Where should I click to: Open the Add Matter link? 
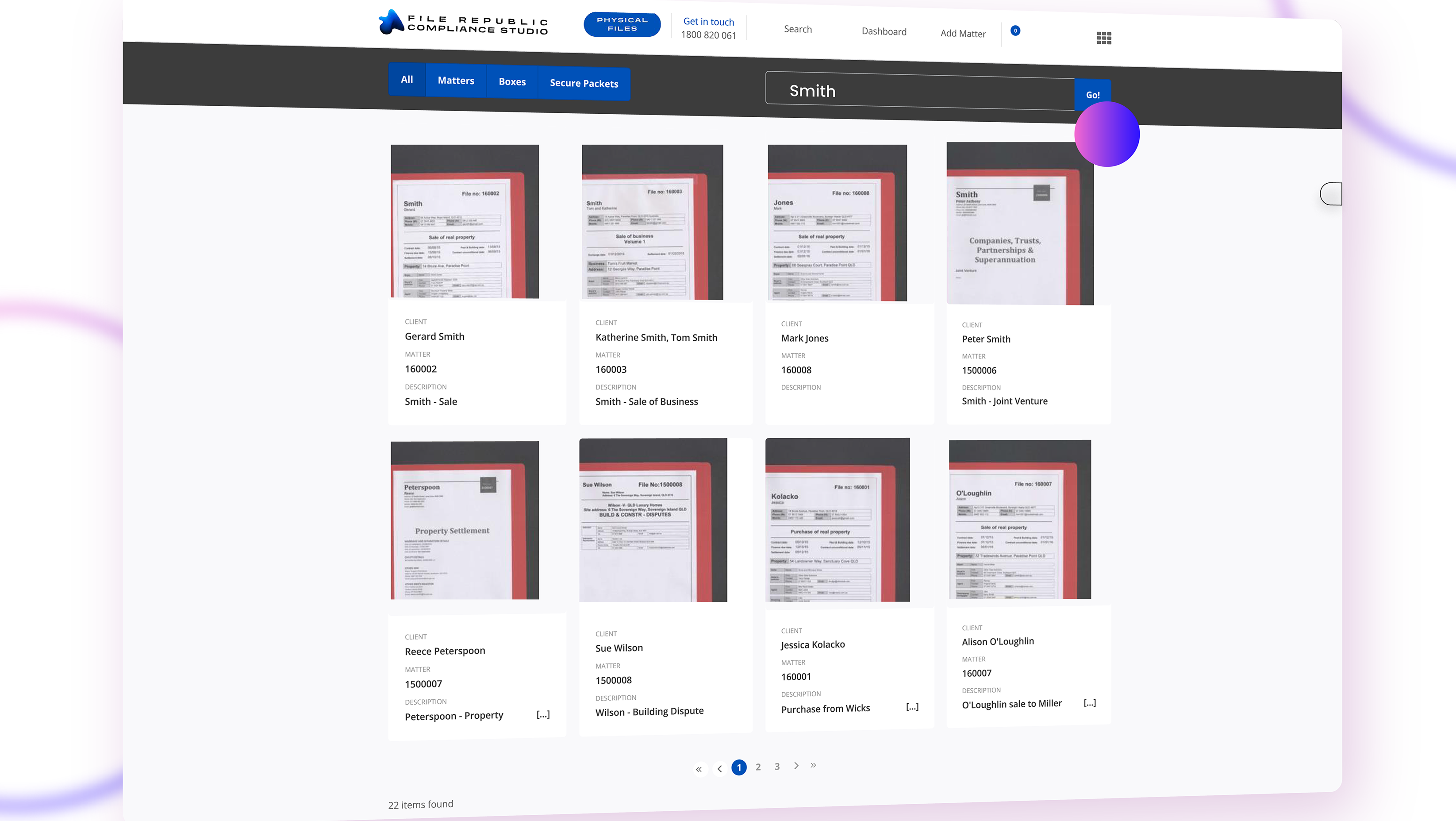963,33
